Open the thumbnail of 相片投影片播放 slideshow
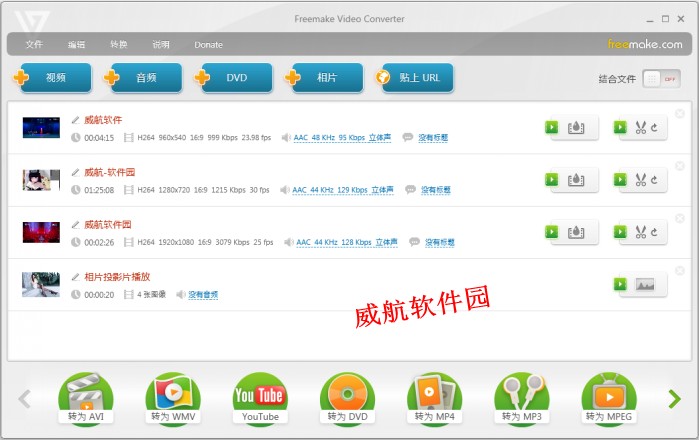This screenshot has height=440, width=699. tap(41, 284)
